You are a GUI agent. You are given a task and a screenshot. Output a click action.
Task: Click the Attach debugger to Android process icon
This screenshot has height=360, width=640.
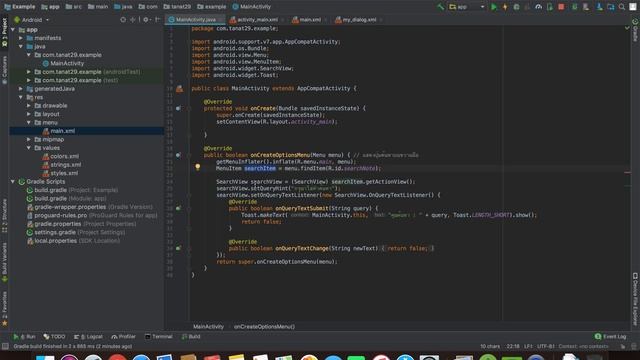coord(550,7)
